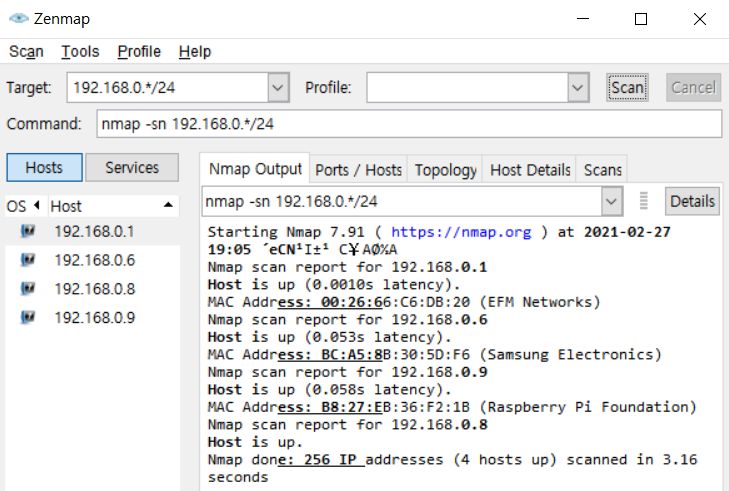Click the Host column header
This screenshot has width=729, height=491.
click(x=113, y=206)
